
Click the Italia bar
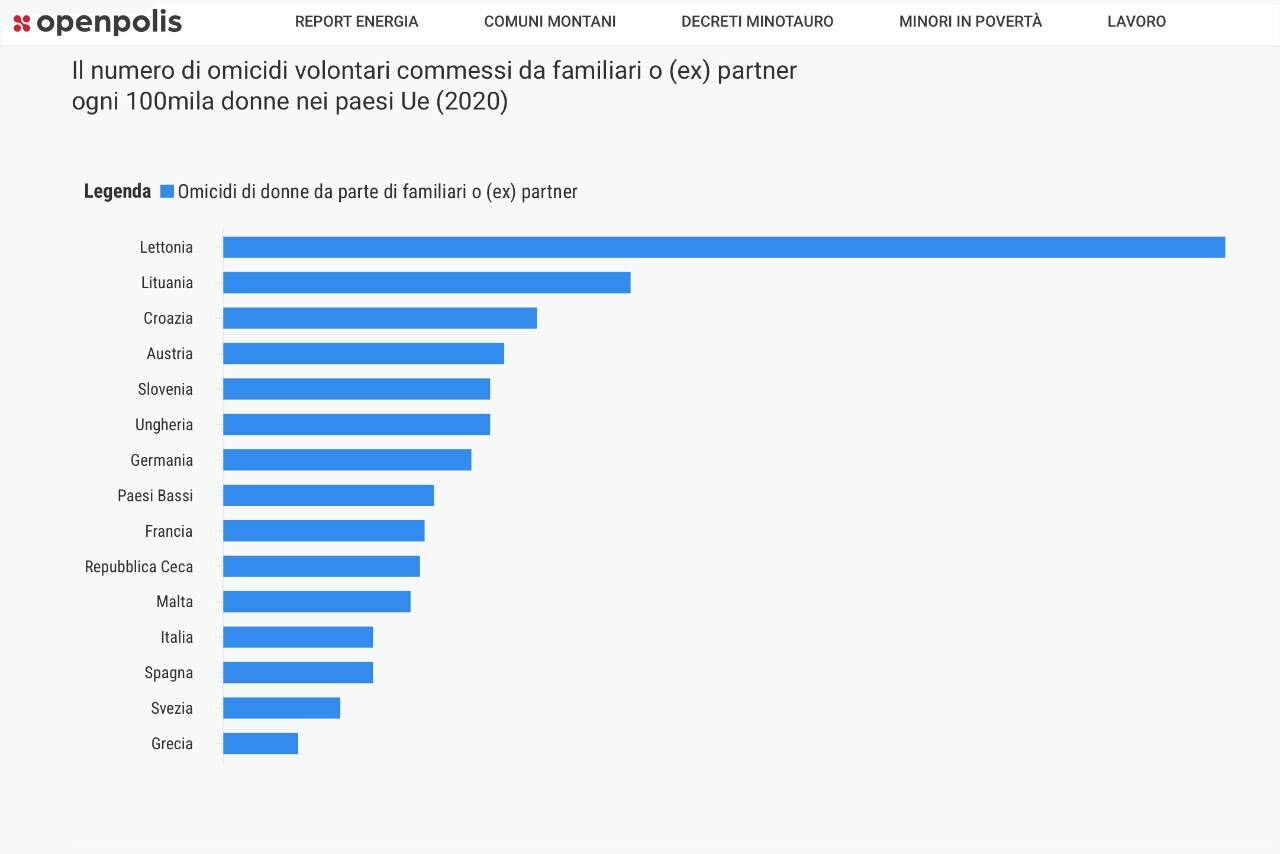(x=298, y=637)
